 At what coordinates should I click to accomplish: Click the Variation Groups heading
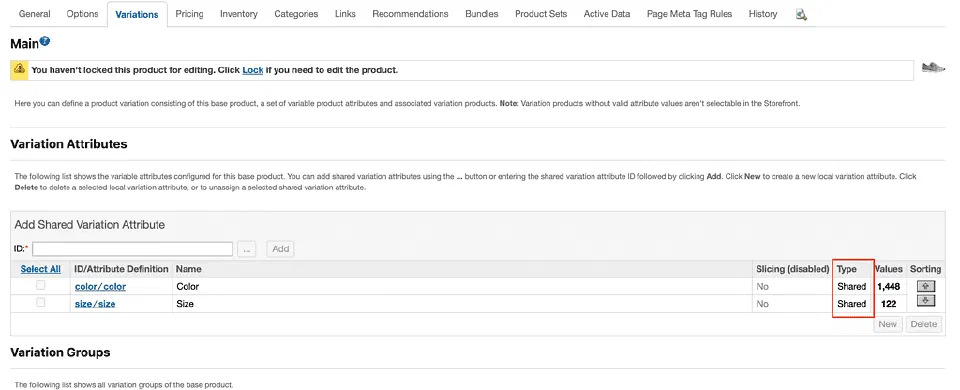coord(61,353)
